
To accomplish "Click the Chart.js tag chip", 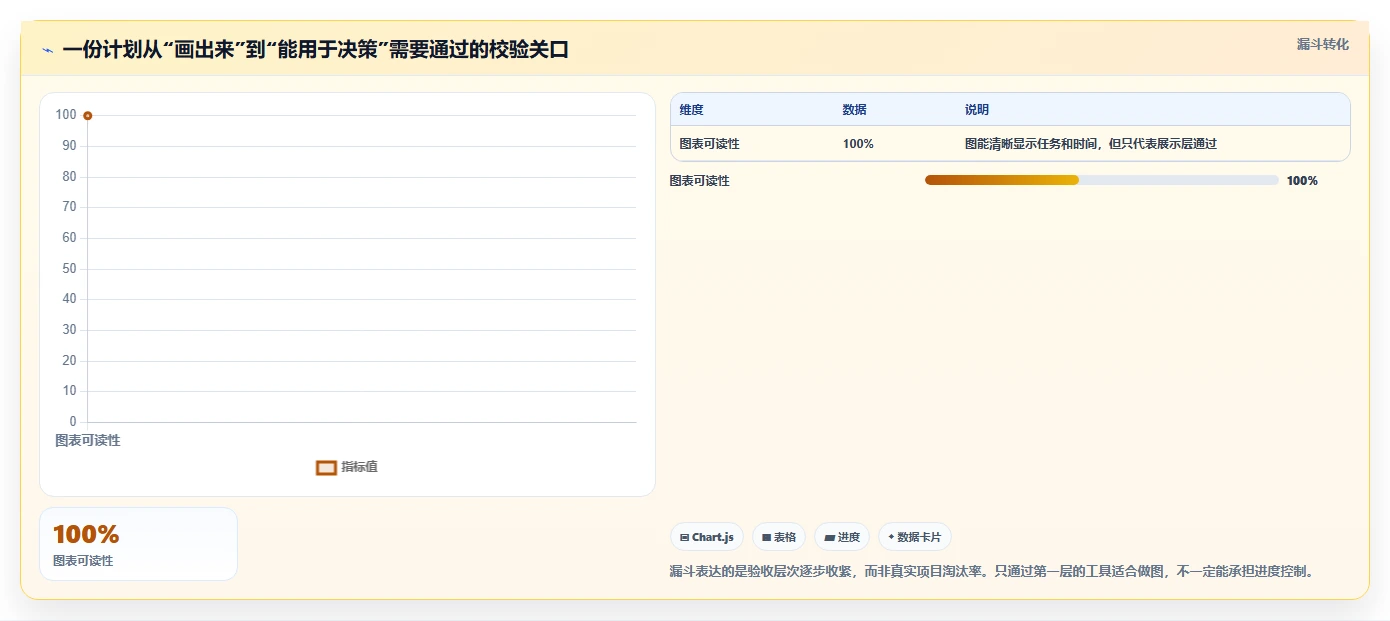I will pos(707,537).
